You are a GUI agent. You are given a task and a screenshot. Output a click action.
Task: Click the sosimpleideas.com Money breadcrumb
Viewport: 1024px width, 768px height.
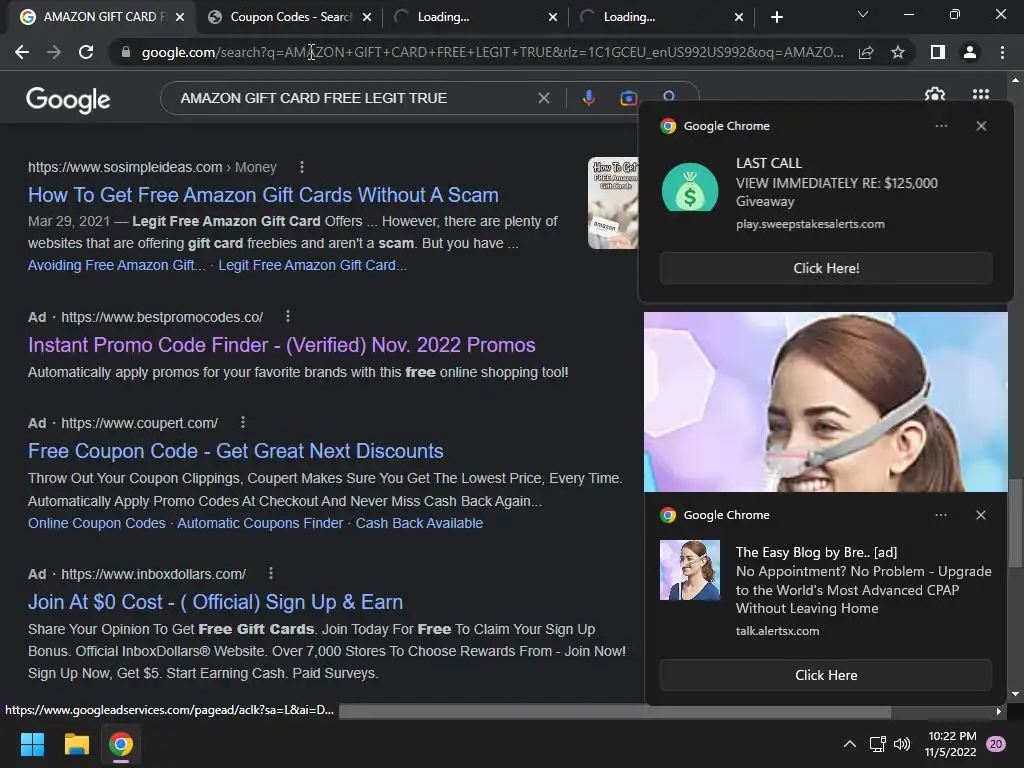(152, 167)
